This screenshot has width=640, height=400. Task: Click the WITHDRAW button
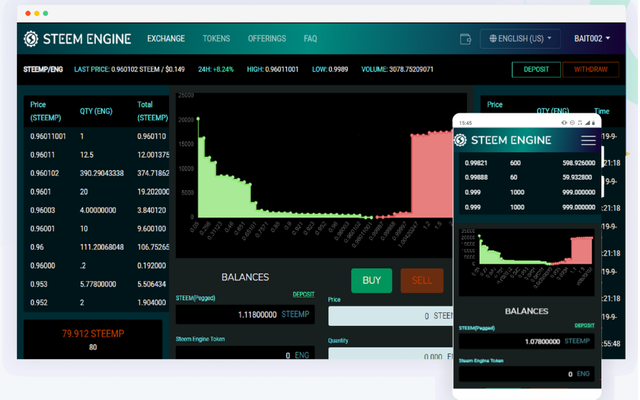pos(591,69)
